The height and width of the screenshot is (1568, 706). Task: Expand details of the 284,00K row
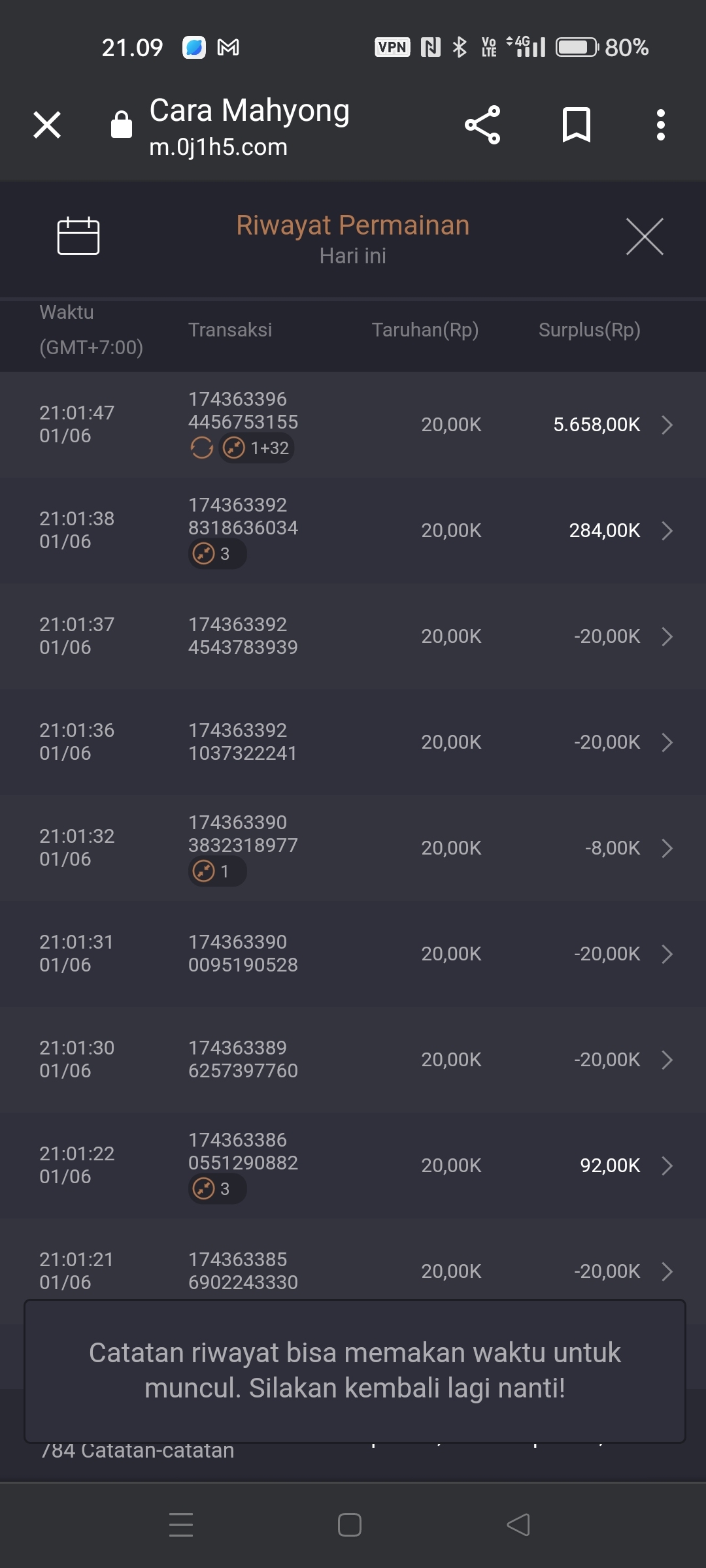pyautogui.click(x=667, y=531)
